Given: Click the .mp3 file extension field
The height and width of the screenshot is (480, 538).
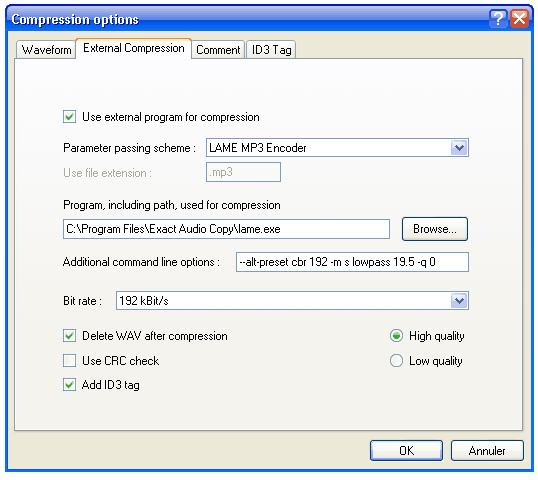Looking at the screenshot, I should point(243,172).
